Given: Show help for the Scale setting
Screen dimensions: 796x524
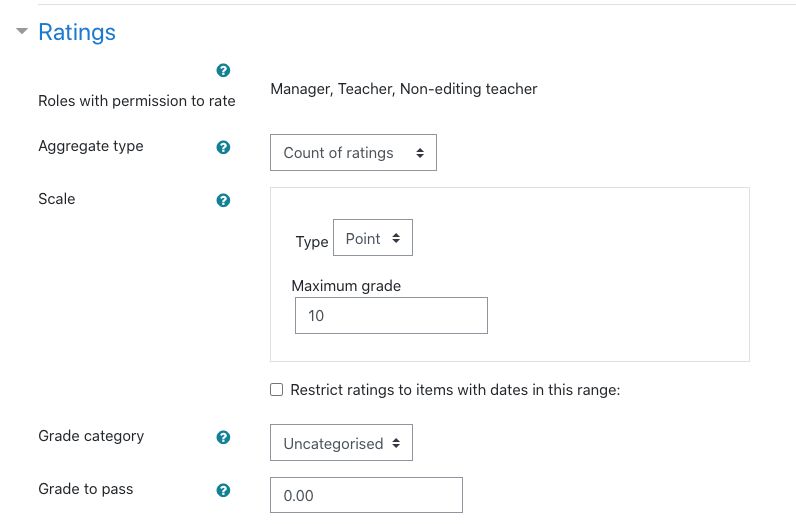Looking at the screenshot, I should [223, 200].
